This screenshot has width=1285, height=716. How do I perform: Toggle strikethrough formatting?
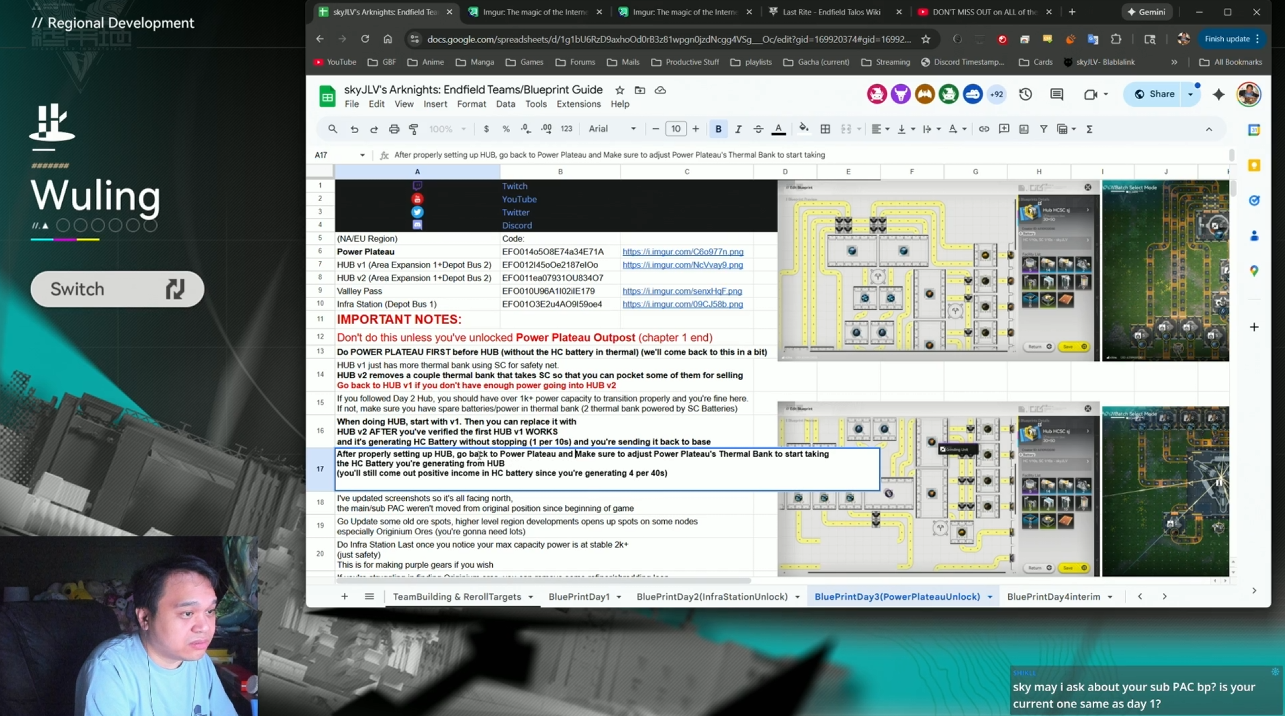[758, 129]
